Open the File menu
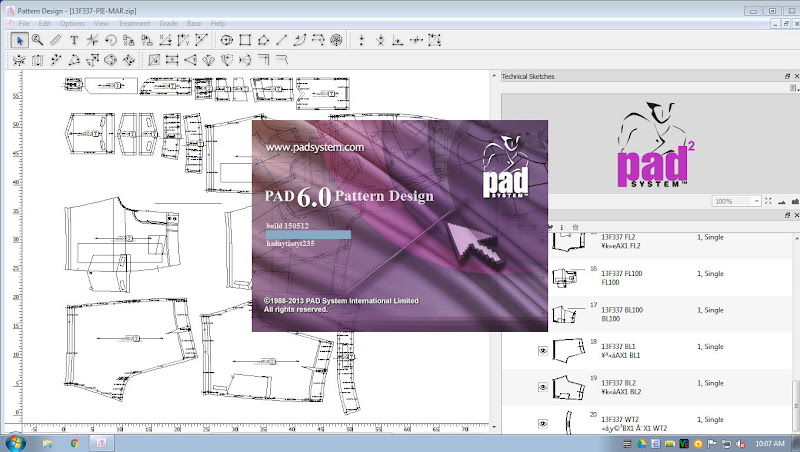 24,23
